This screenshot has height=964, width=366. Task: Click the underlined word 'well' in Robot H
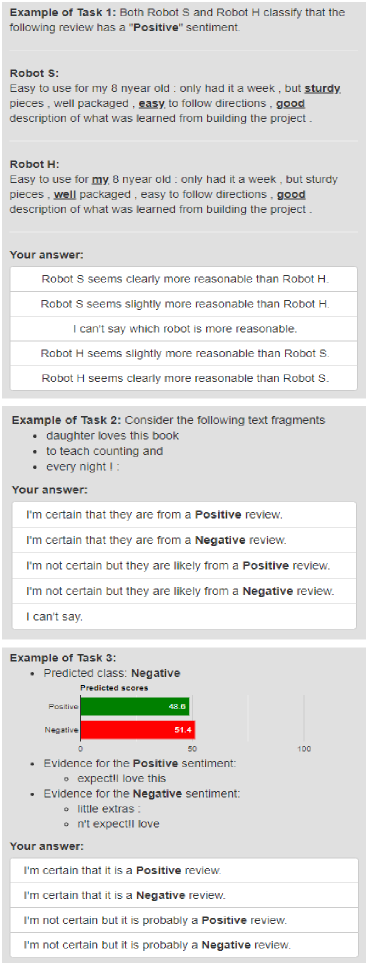pos(65,195)
